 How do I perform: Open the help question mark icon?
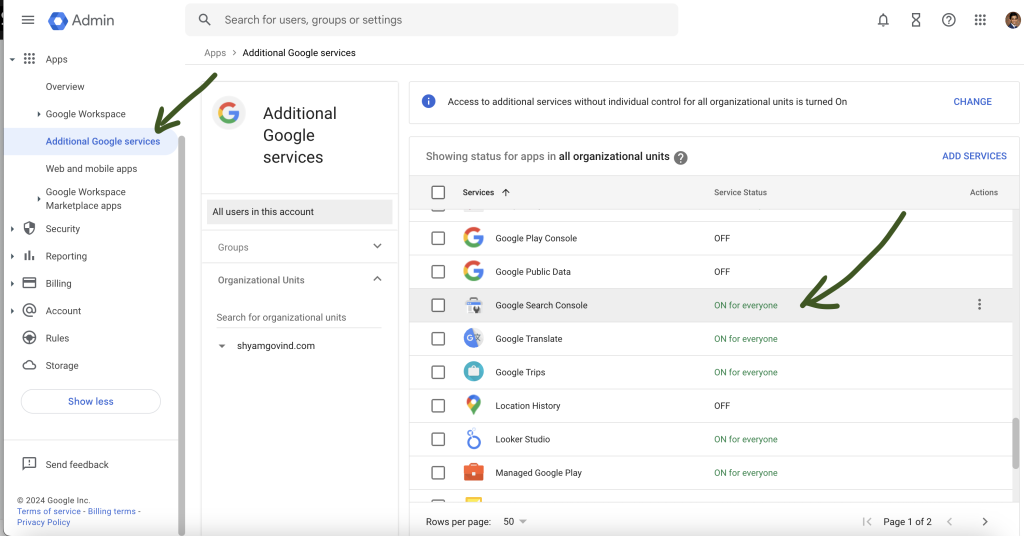[948, 20]
